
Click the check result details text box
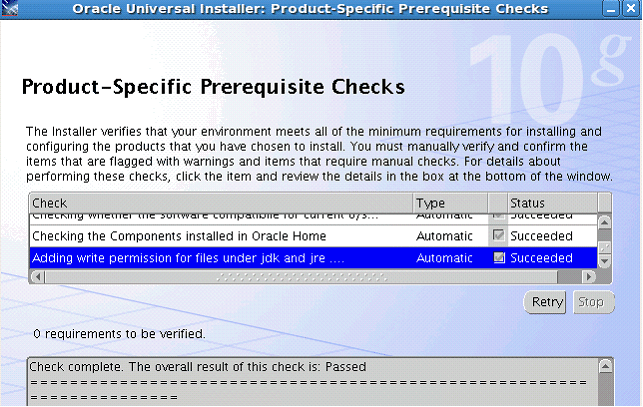314,382
